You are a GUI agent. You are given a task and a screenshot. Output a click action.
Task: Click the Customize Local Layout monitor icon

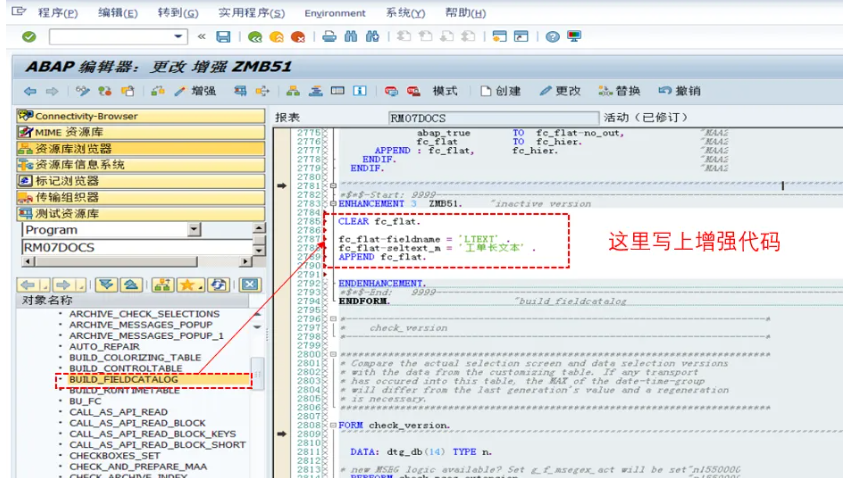tap(574, 37)
